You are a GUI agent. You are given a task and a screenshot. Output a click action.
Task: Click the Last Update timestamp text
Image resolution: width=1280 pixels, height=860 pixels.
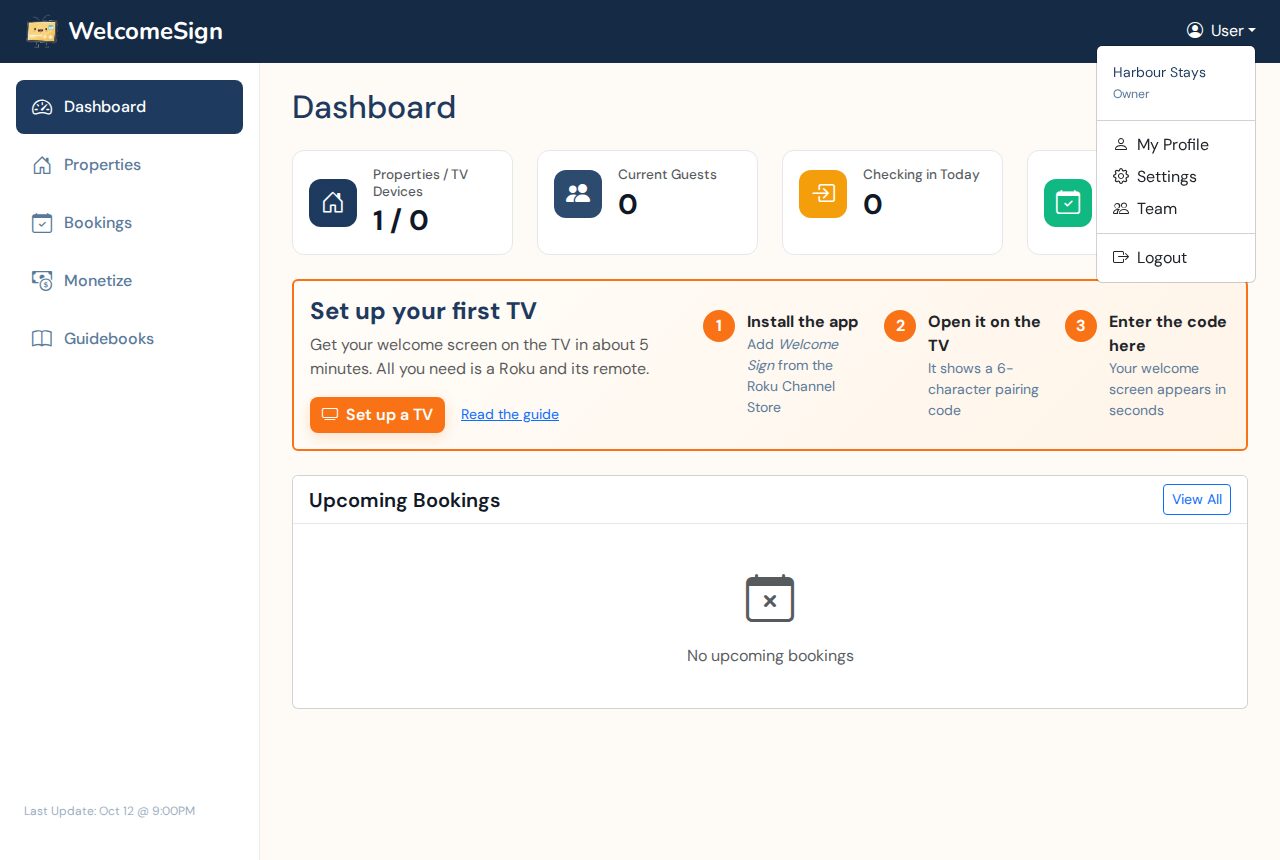[x=110, y=811]
